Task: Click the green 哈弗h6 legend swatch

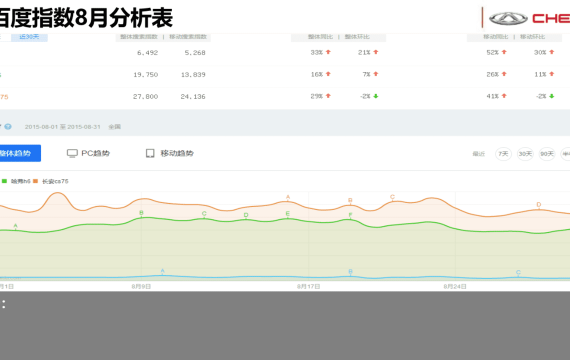Action: (x=4, y=181)
